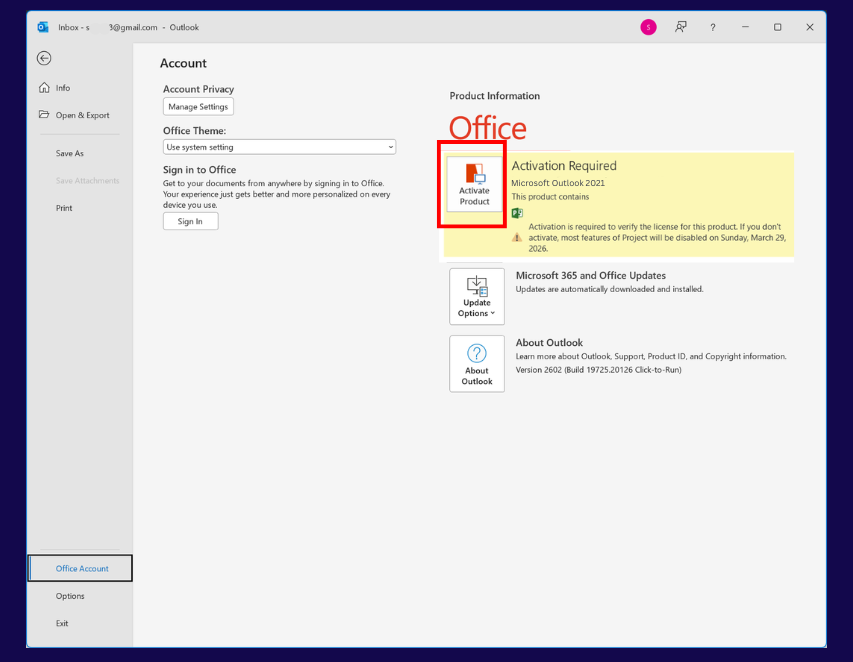Click the 'Microsoft Outlook 2021' text
The width and height of the screenshot is (853, 662).
[x=558, y=183]
